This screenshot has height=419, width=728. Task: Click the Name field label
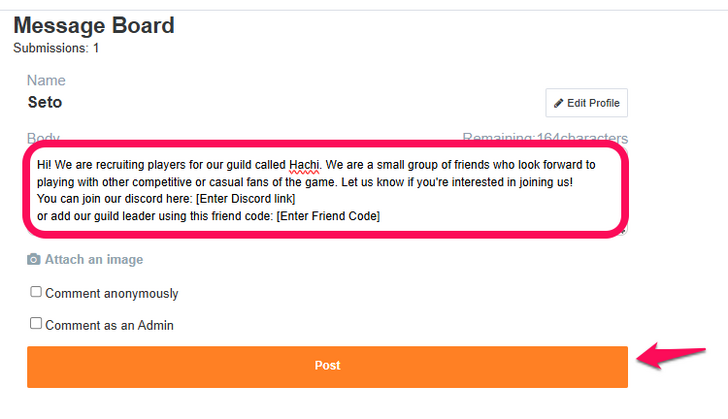(46, 80)
